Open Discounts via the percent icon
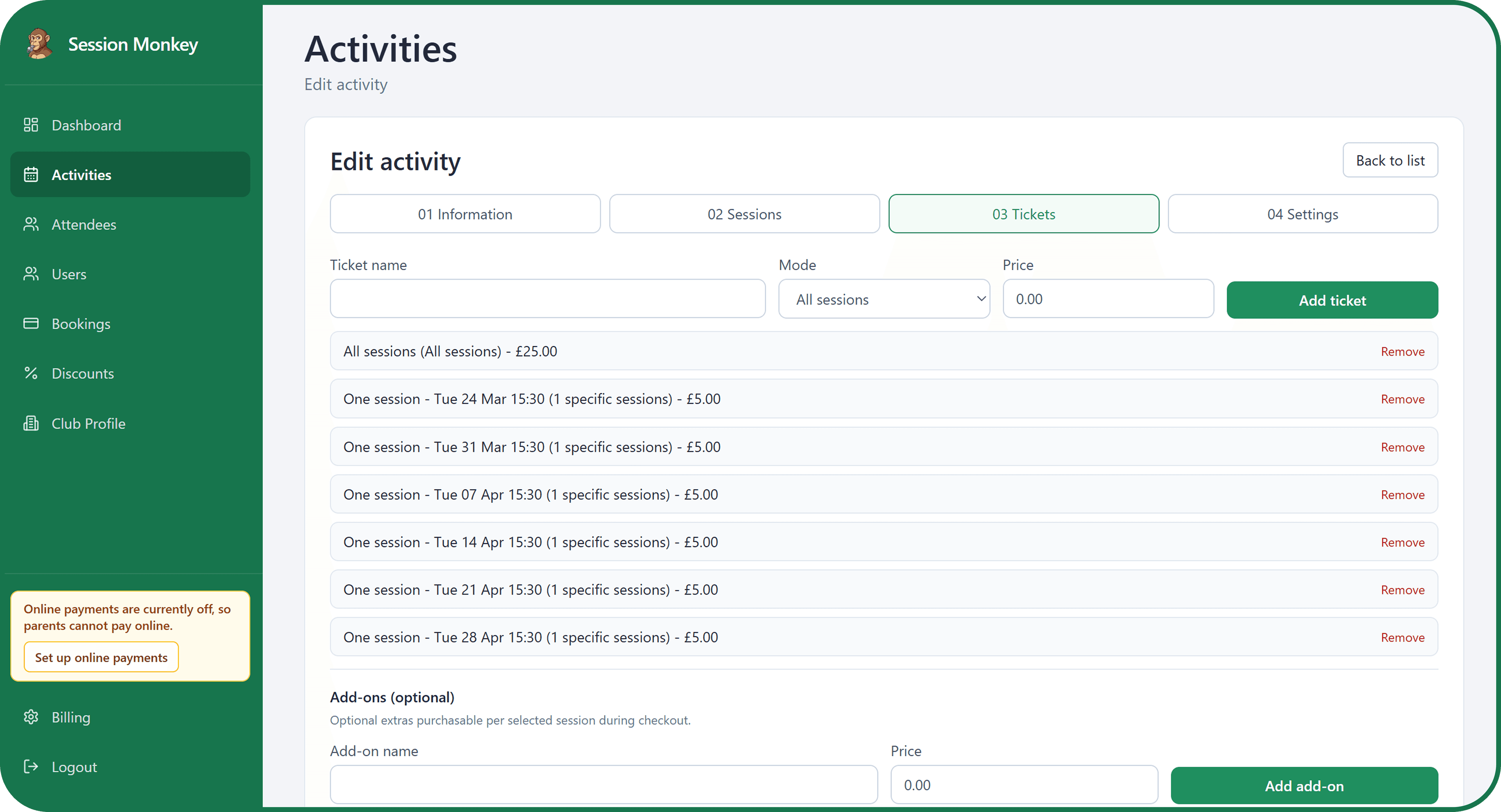The width and height of the screenshot is (1501, 812). (x=31, y=373)
